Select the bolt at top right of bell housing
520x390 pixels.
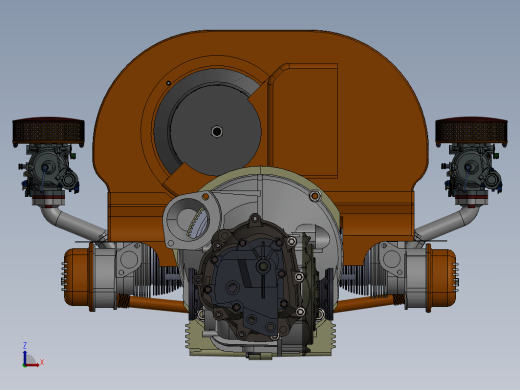tap(314, 196)
